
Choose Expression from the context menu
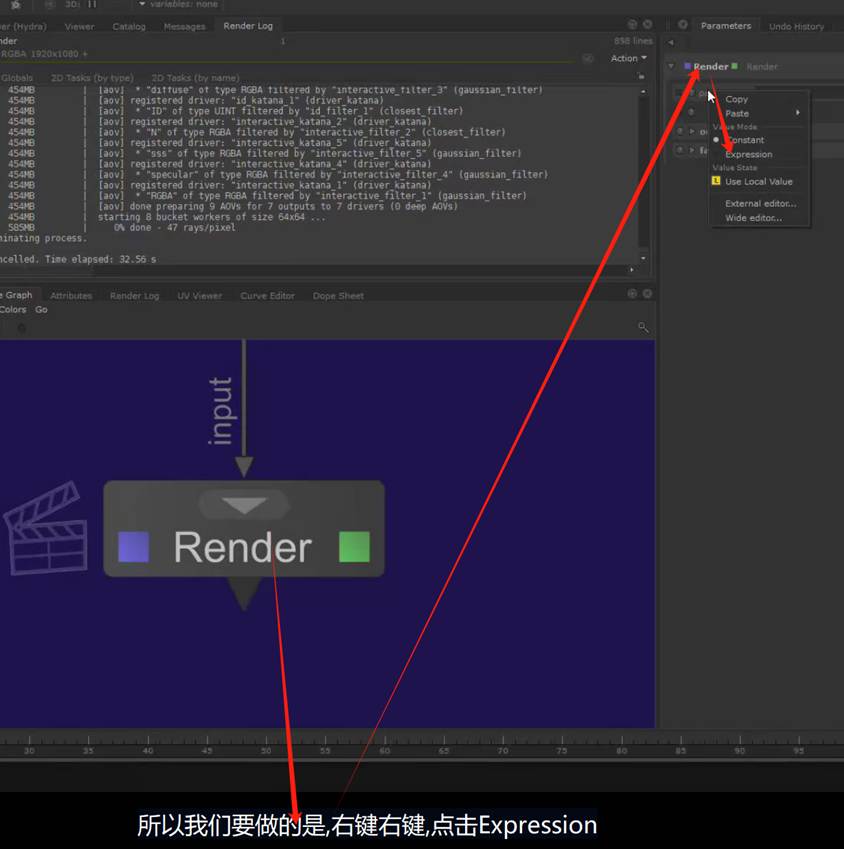point(748,154)
